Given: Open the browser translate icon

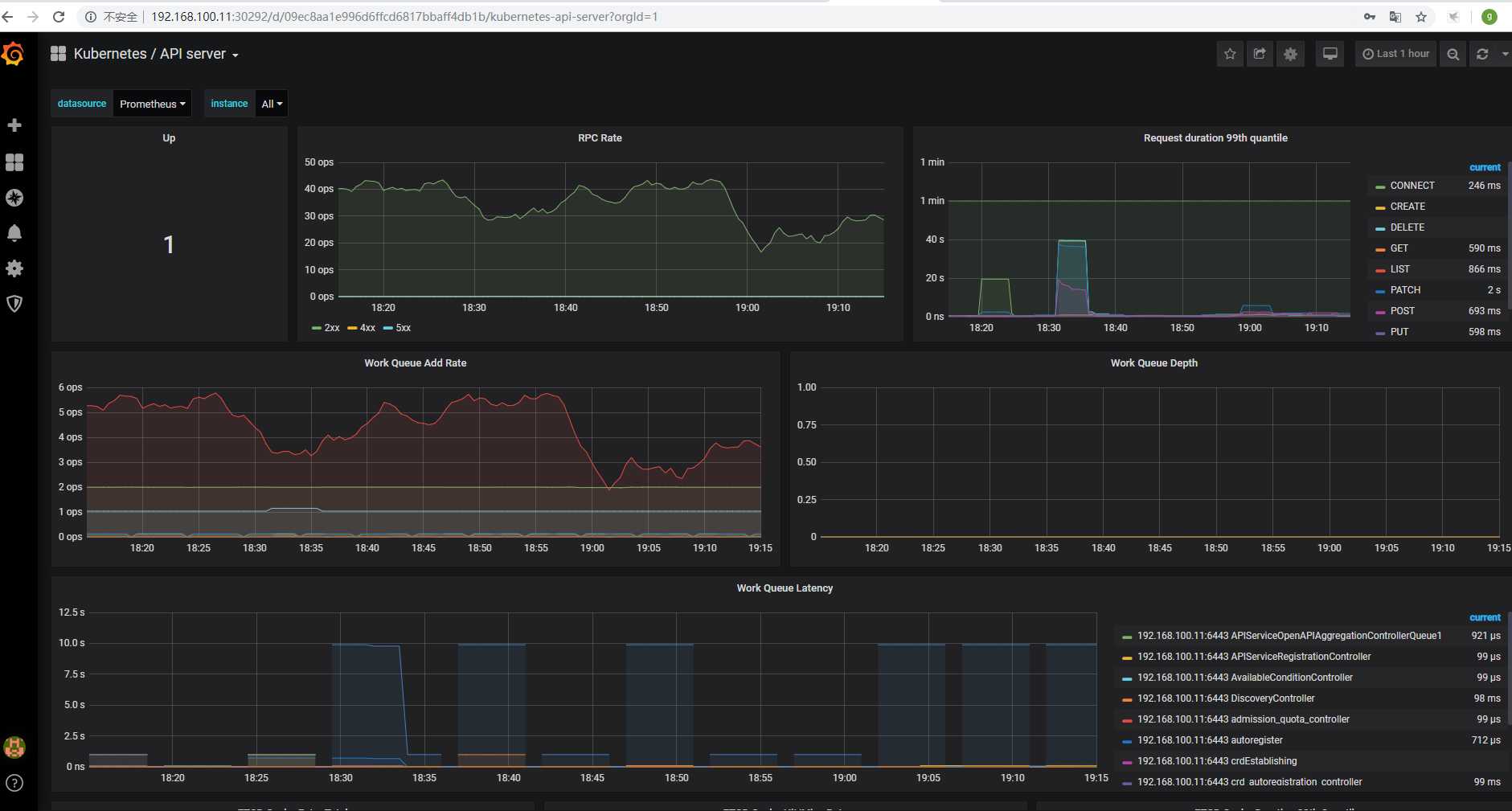Looking at the screenshot, I should (x=1395, y=16).
